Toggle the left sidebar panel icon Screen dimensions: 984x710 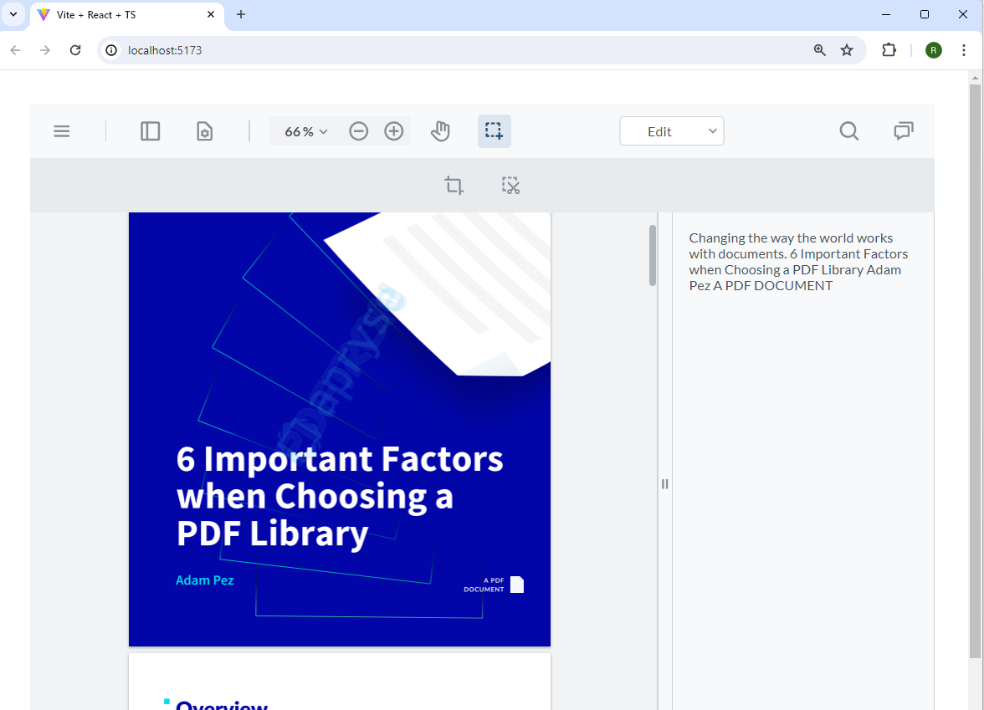(150, 131)
